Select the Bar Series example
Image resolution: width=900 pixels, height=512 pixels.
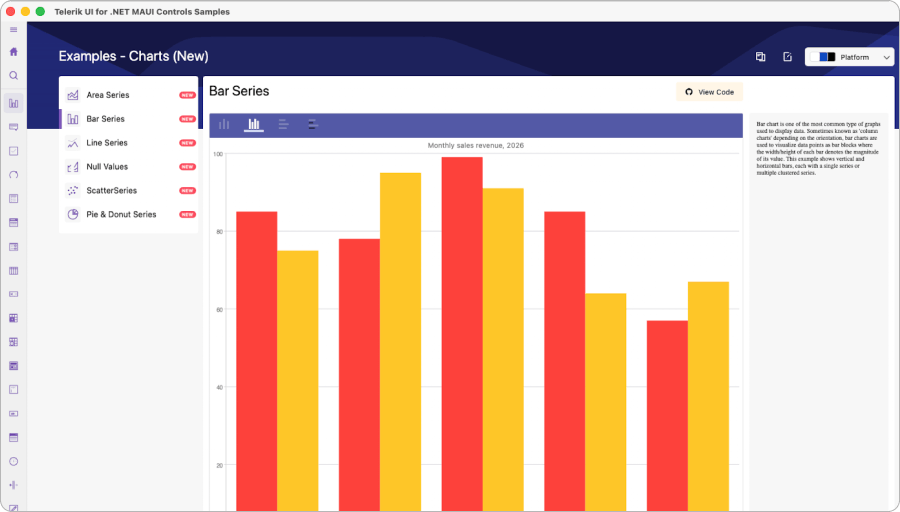(x=129, y=119)
